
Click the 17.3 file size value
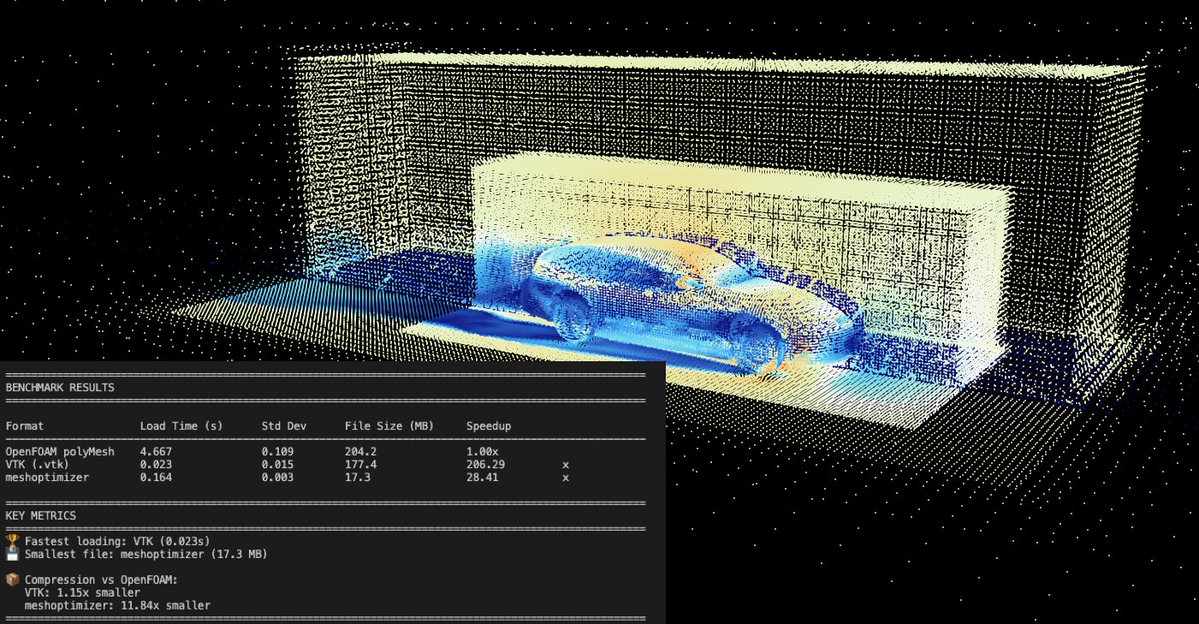[x=357, y=478]
